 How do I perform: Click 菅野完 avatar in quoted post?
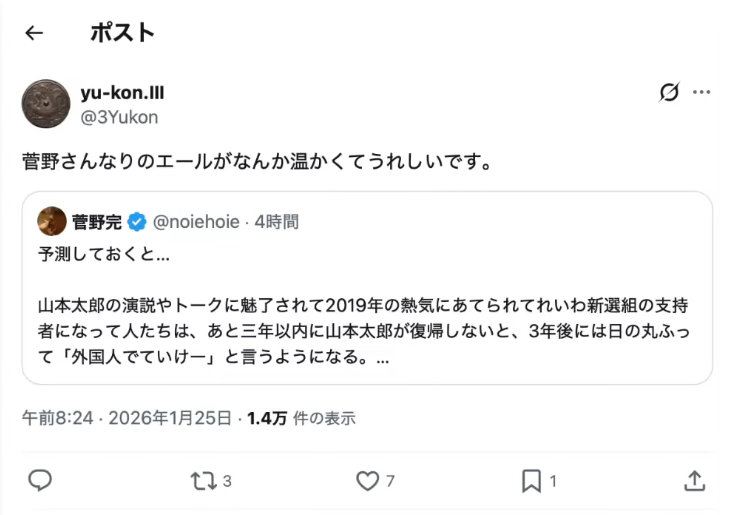pos(52,221)
